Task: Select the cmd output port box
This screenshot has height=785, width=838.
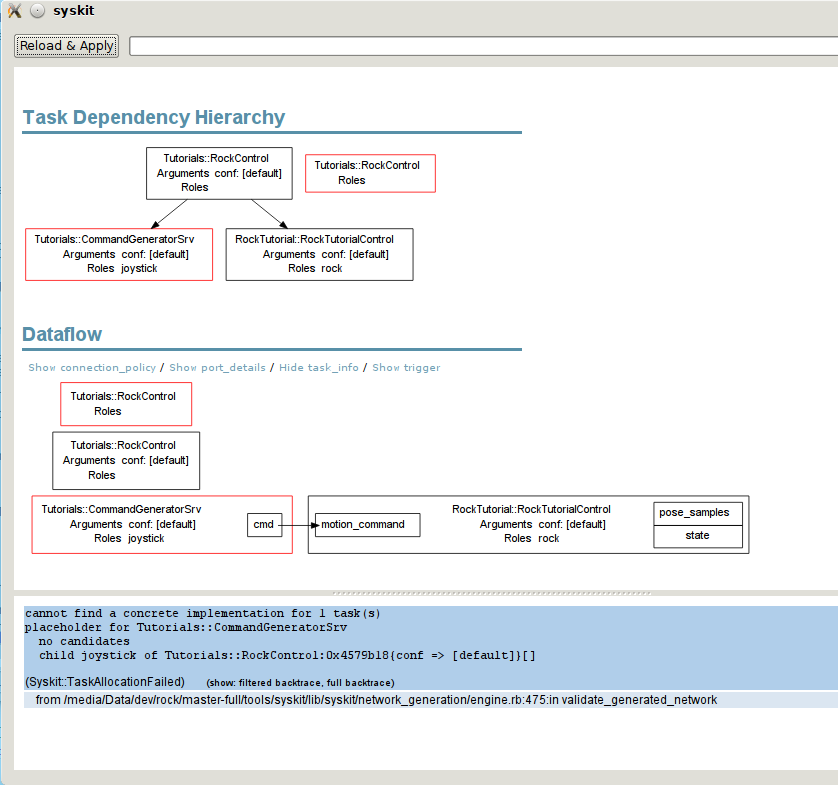Action: coord(264,525)
